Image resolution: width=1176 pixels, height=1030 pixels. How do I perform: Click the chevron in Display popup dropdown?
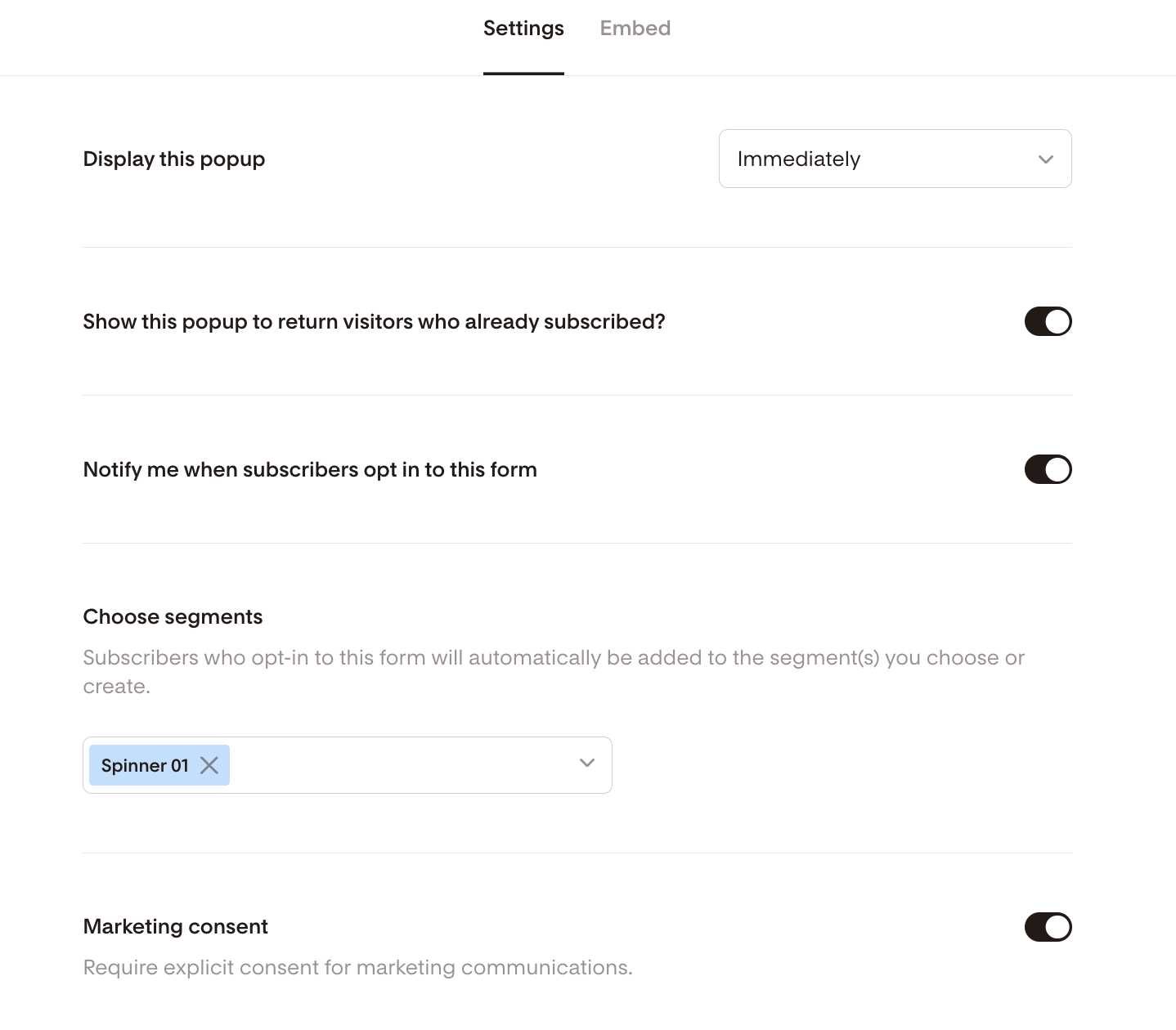click(1045, 159)
